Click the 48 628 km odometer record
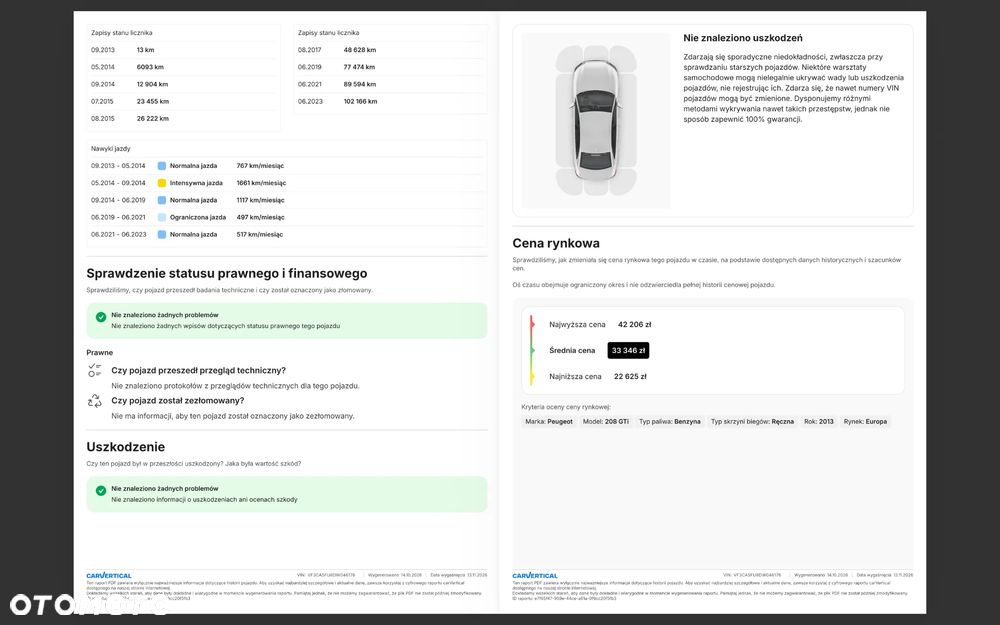1000x625 pixels. click(360, 50)
